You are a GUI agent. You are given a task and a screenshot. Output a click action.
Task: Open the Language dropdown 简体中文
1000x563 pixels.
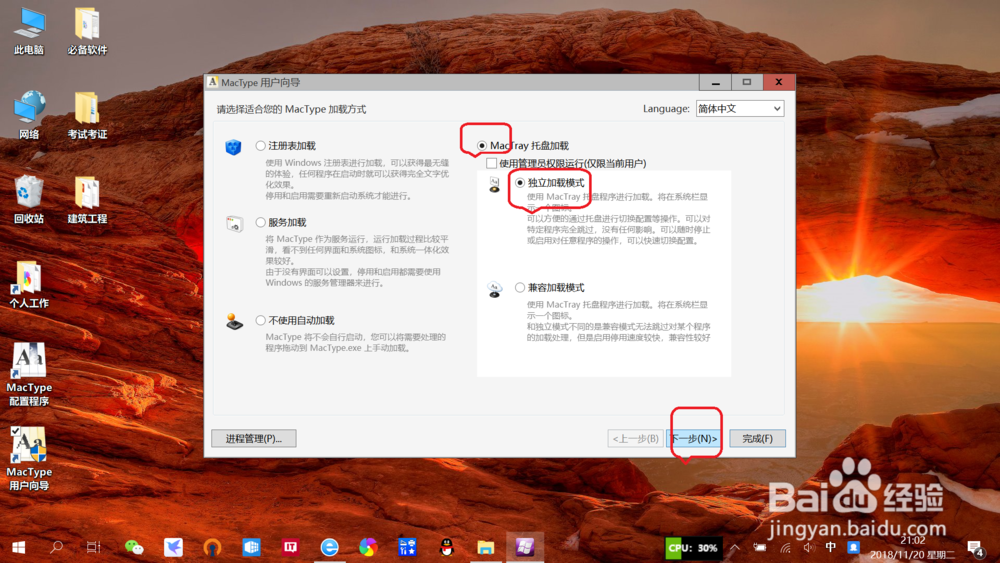pyautogui.click(x=739, y=108)
